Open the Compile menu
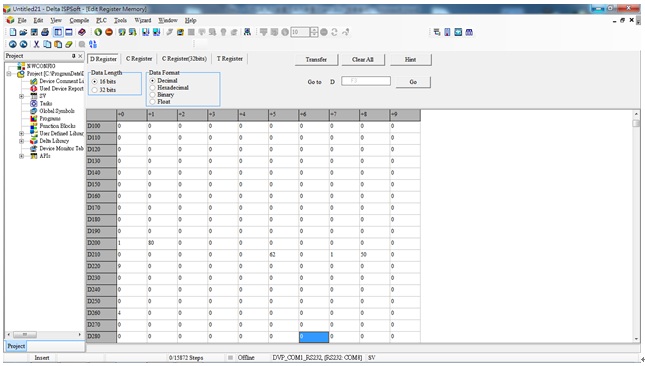Screen dimensions: 645x366 coord(79,20)
